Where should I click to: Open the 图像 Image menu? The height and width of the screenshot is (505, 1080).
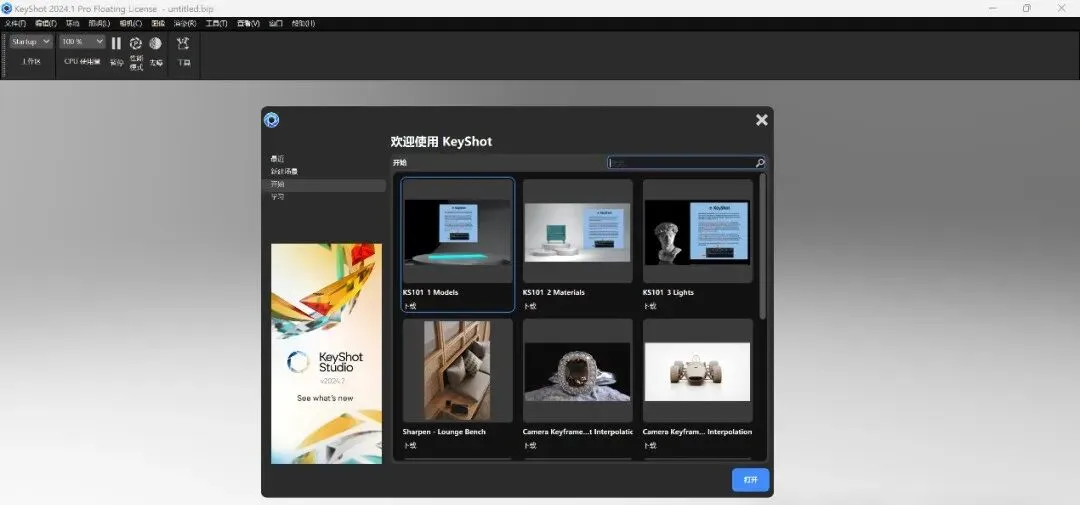(158, 23)
